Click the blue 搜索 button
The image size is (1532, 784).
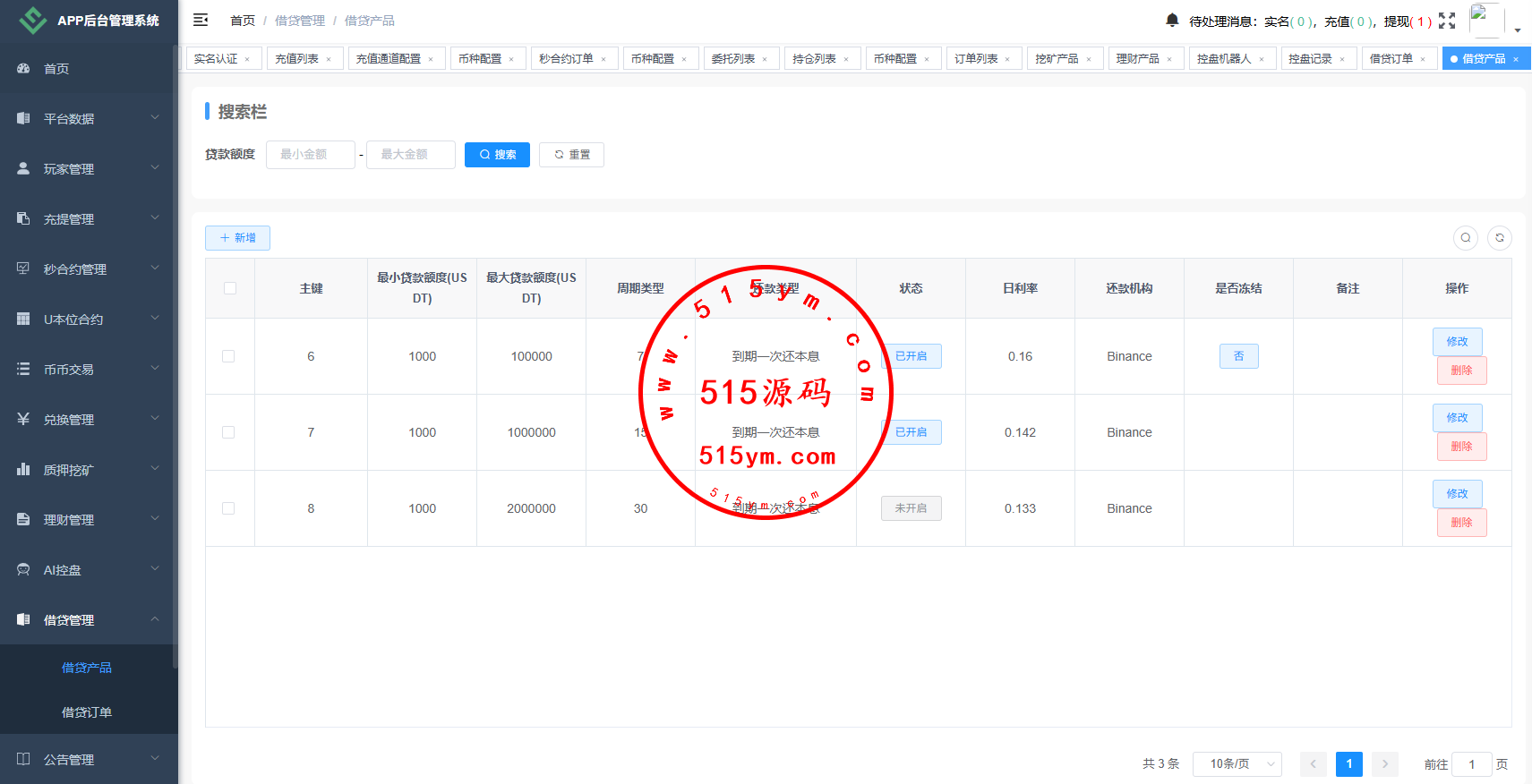click(x=497, y=155)
